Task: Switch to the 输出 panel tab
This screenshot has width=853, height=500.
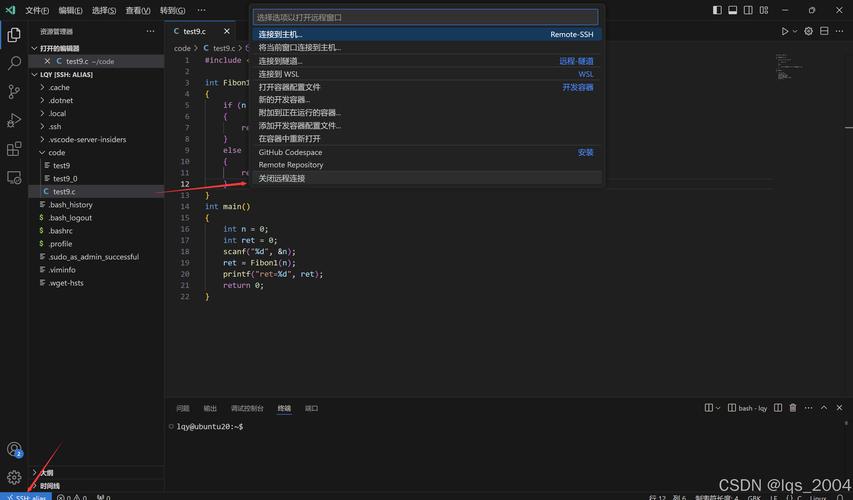Action: tap(210, 408)
